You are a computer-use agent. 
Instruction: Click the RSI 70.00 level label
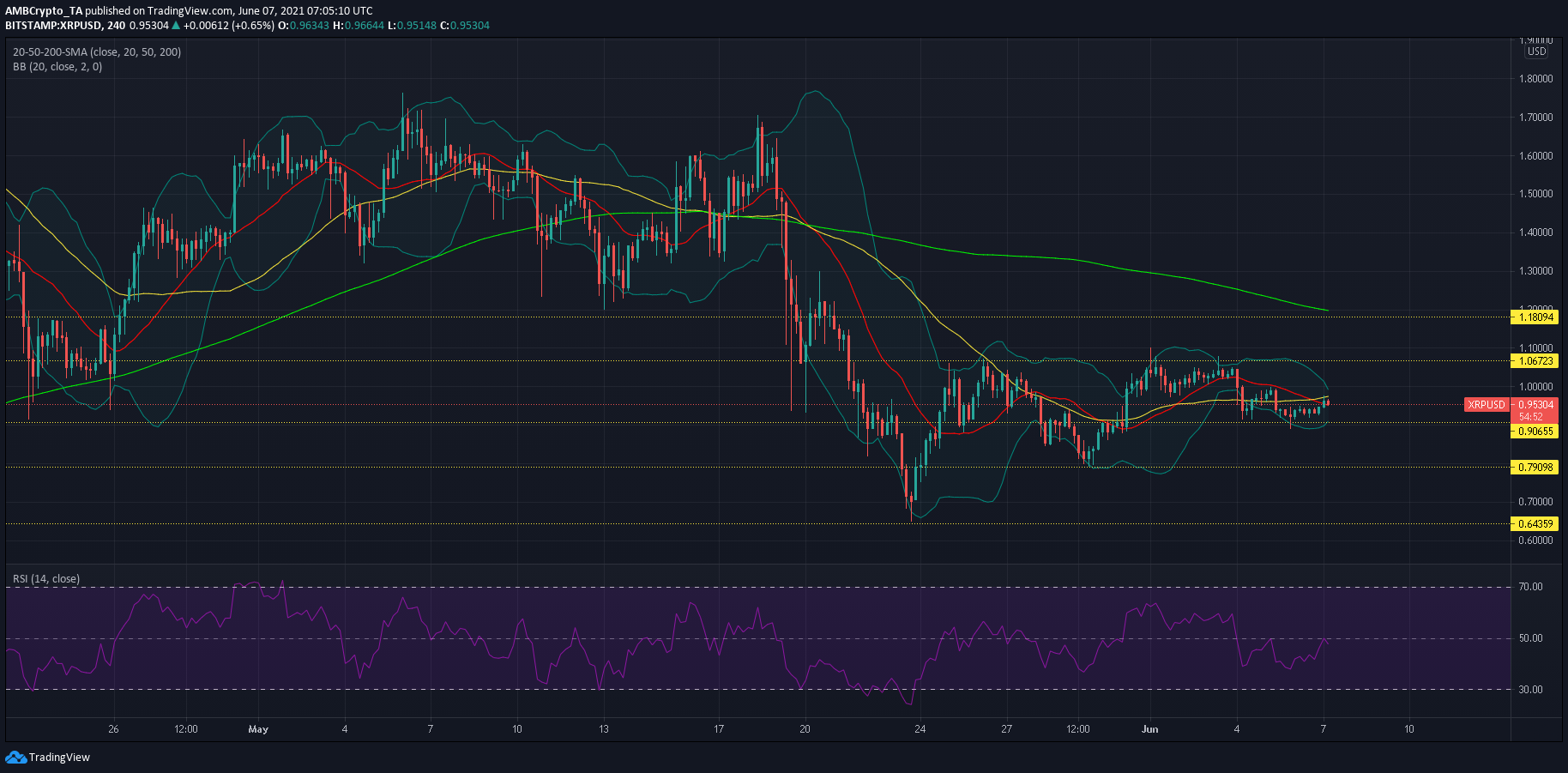pos(1530,587)
